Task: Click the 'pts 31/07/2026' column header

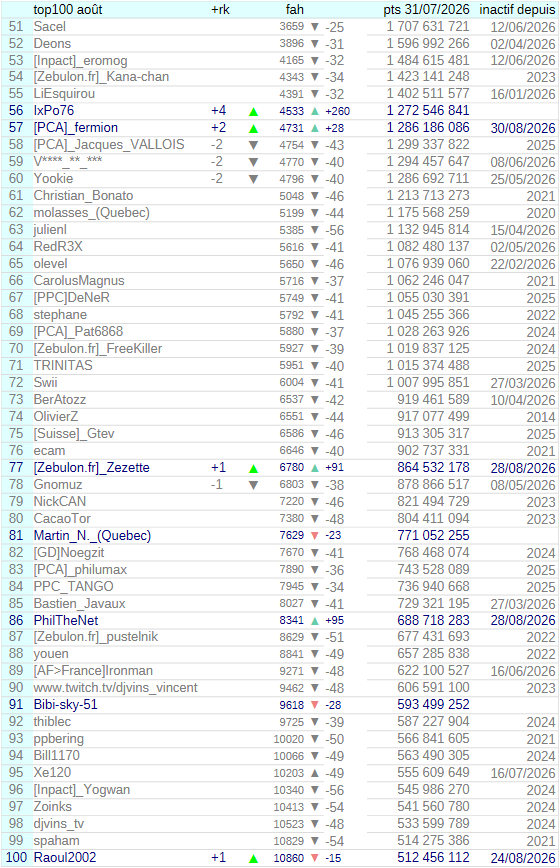Action: [426, 9]
